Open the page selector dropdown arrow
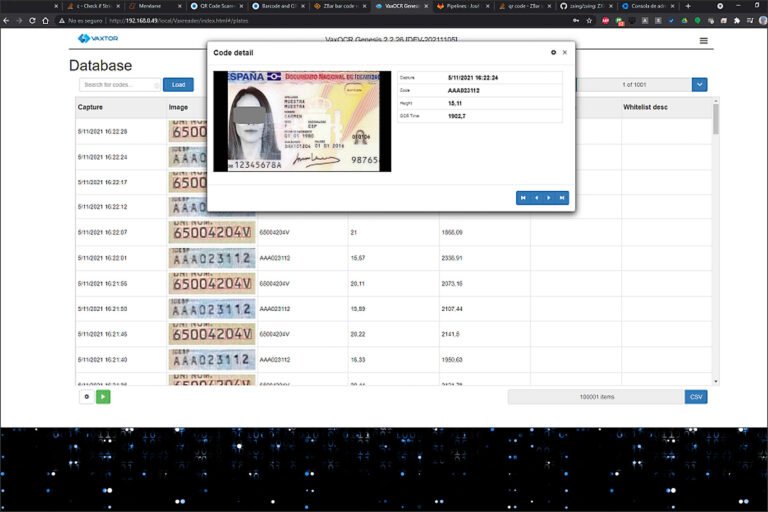The width and height of the screenshot is (768, 512). [x=699, y=85]
